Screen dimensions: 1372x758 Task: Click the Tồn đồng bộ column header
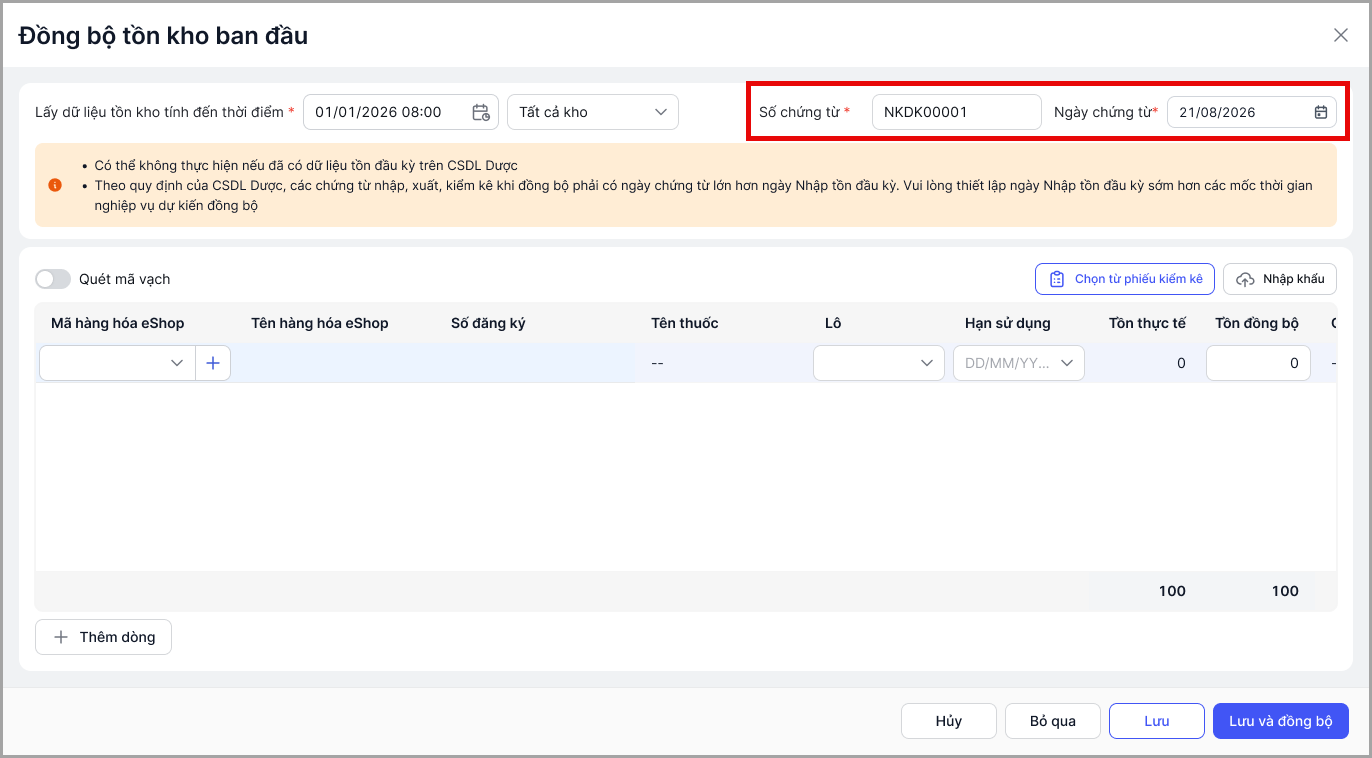click(x=1257, y=323)
